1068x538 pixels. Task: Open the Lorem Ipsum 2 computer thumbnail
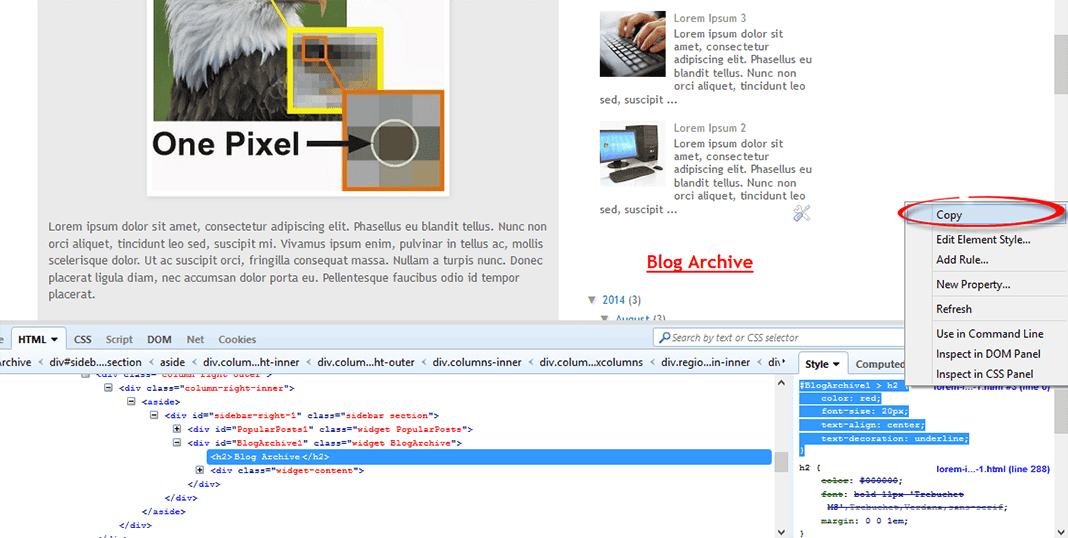632,154
